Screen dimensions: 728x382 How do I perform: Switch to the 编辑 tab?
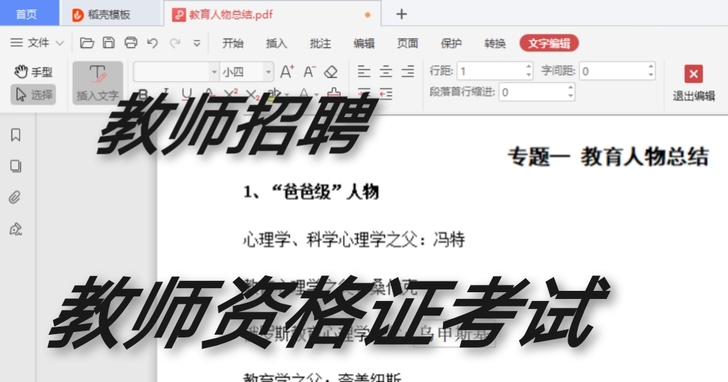364,43
